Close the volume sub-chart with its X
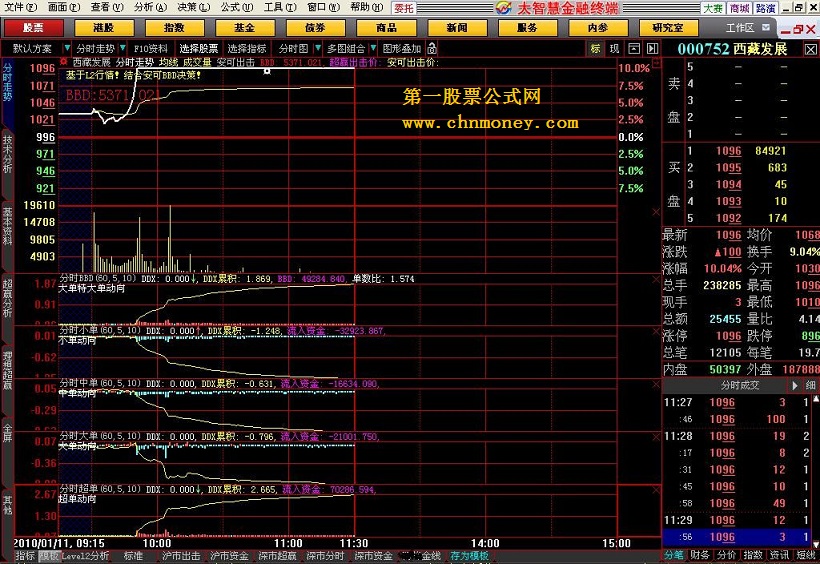This screenshot has width=820, height=564. pos(656,212)
